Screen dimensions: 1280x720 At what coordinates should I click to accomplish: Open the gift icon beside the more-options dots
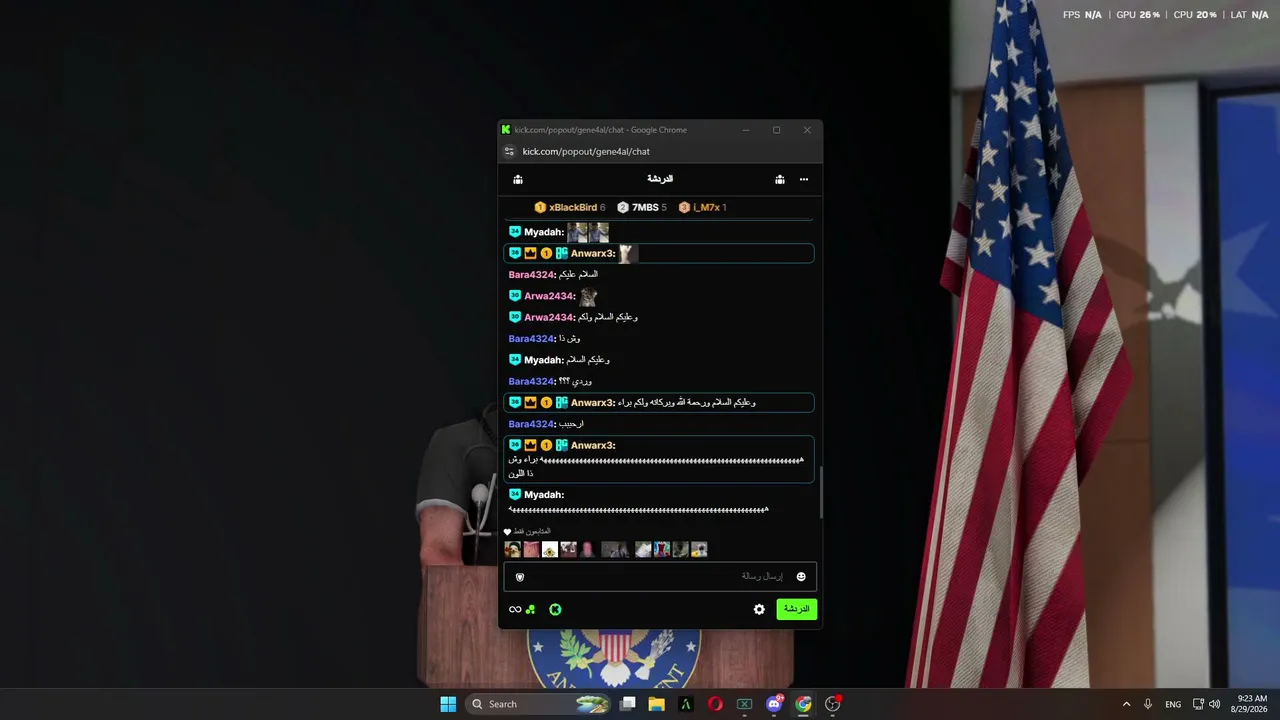[779, 180]
